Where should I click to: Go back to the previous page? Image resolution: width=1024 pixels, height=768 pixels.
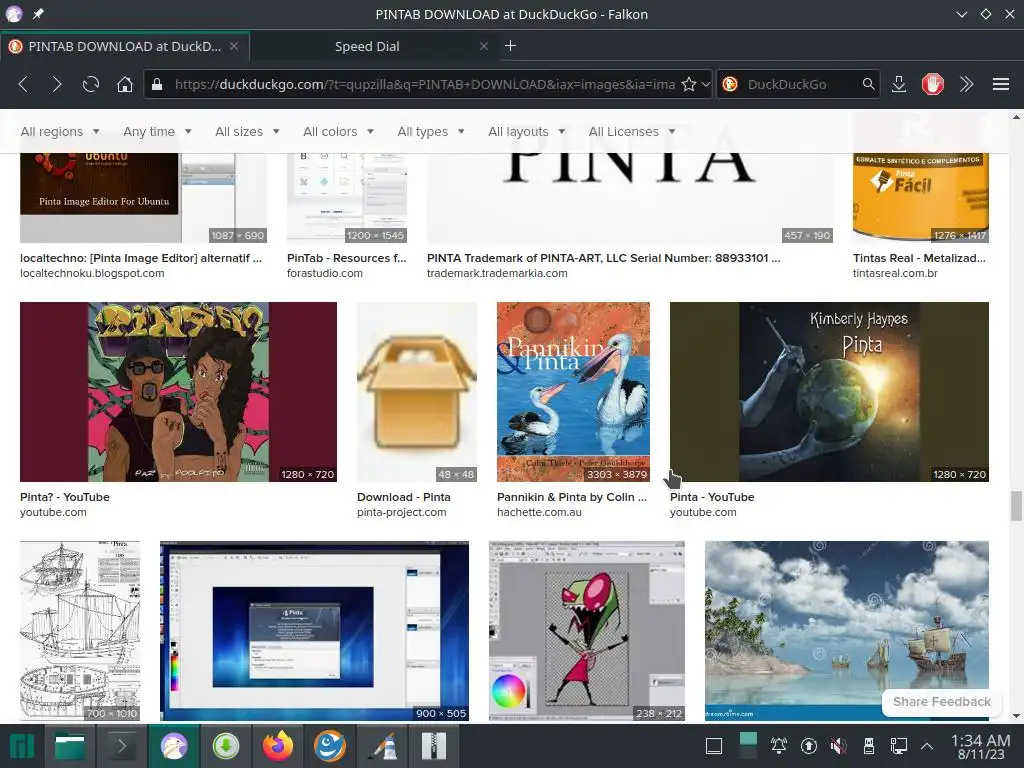[x=24, y=84]
